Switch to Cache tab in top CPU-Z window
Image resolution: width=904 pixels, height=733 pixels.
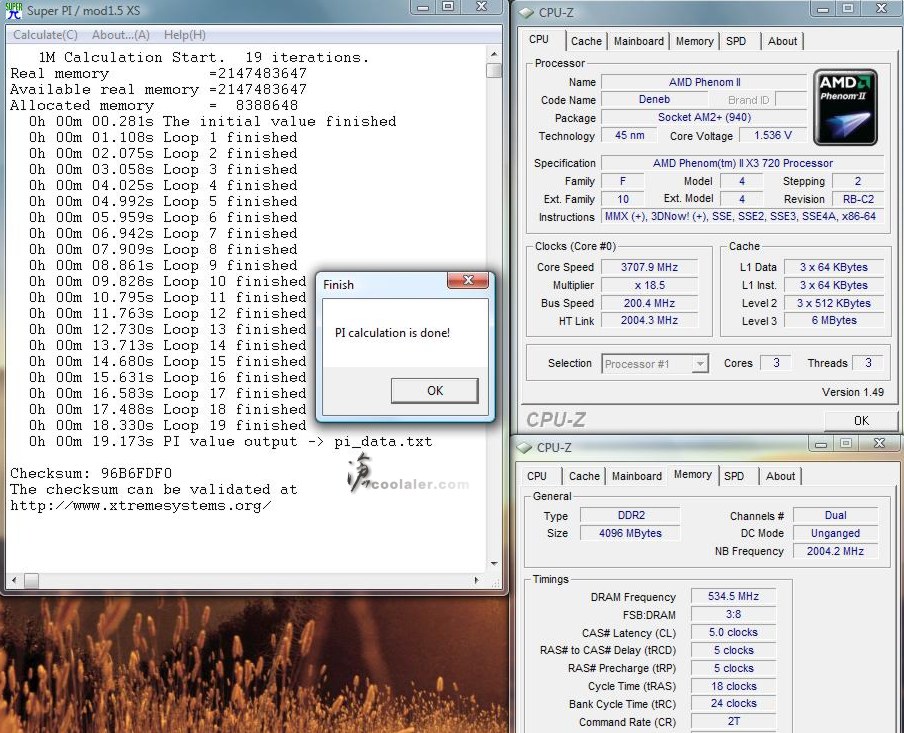[x=586, y=41]
